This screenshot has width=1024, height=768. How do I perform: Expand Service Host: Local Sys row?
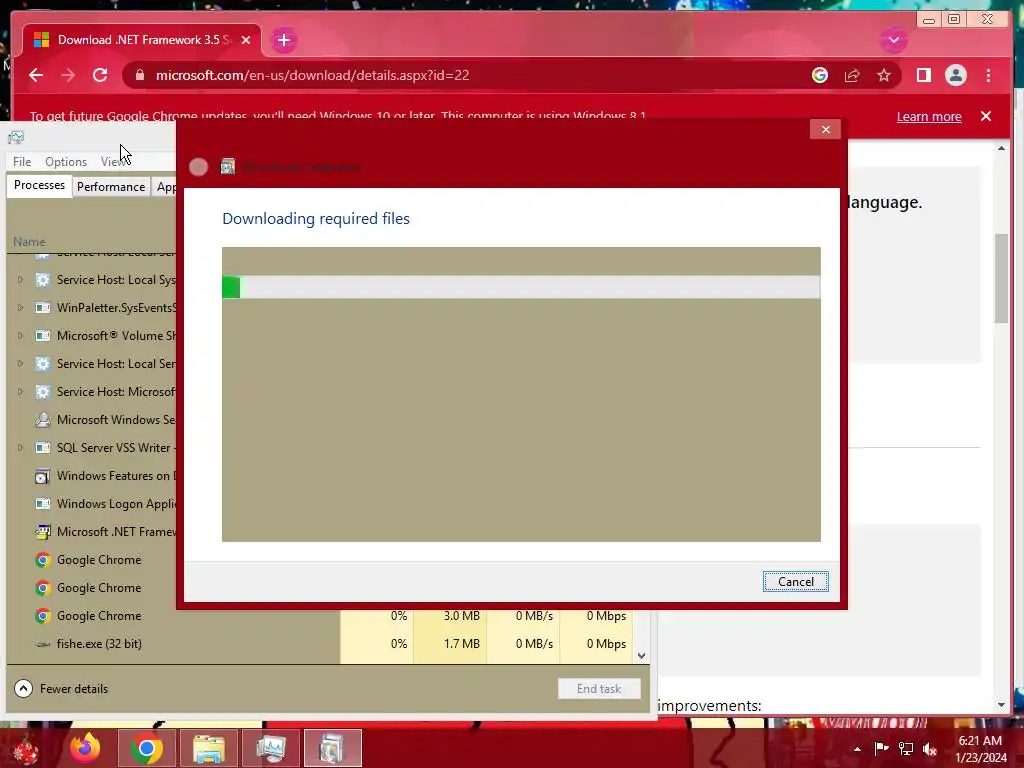20,280
